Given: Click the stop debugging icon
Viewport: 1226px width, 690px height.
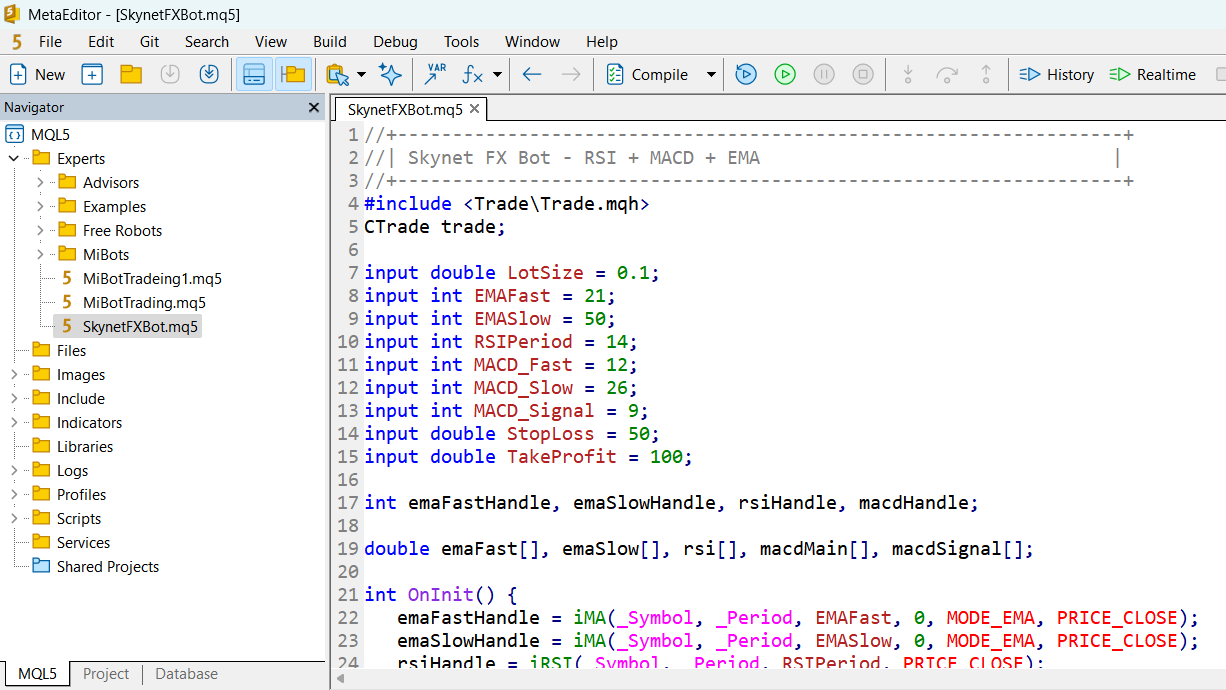Looking at the screenshot, I should tap(863, 74).
